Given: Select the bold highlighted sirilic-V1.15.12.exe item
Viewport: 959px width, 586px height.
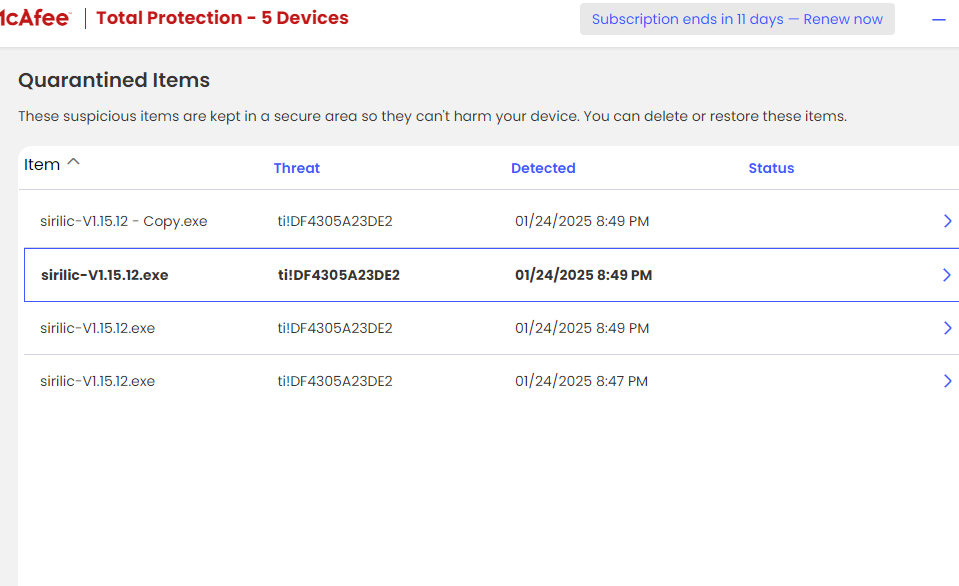Looking at the screenshot, I should pos(104,275).
